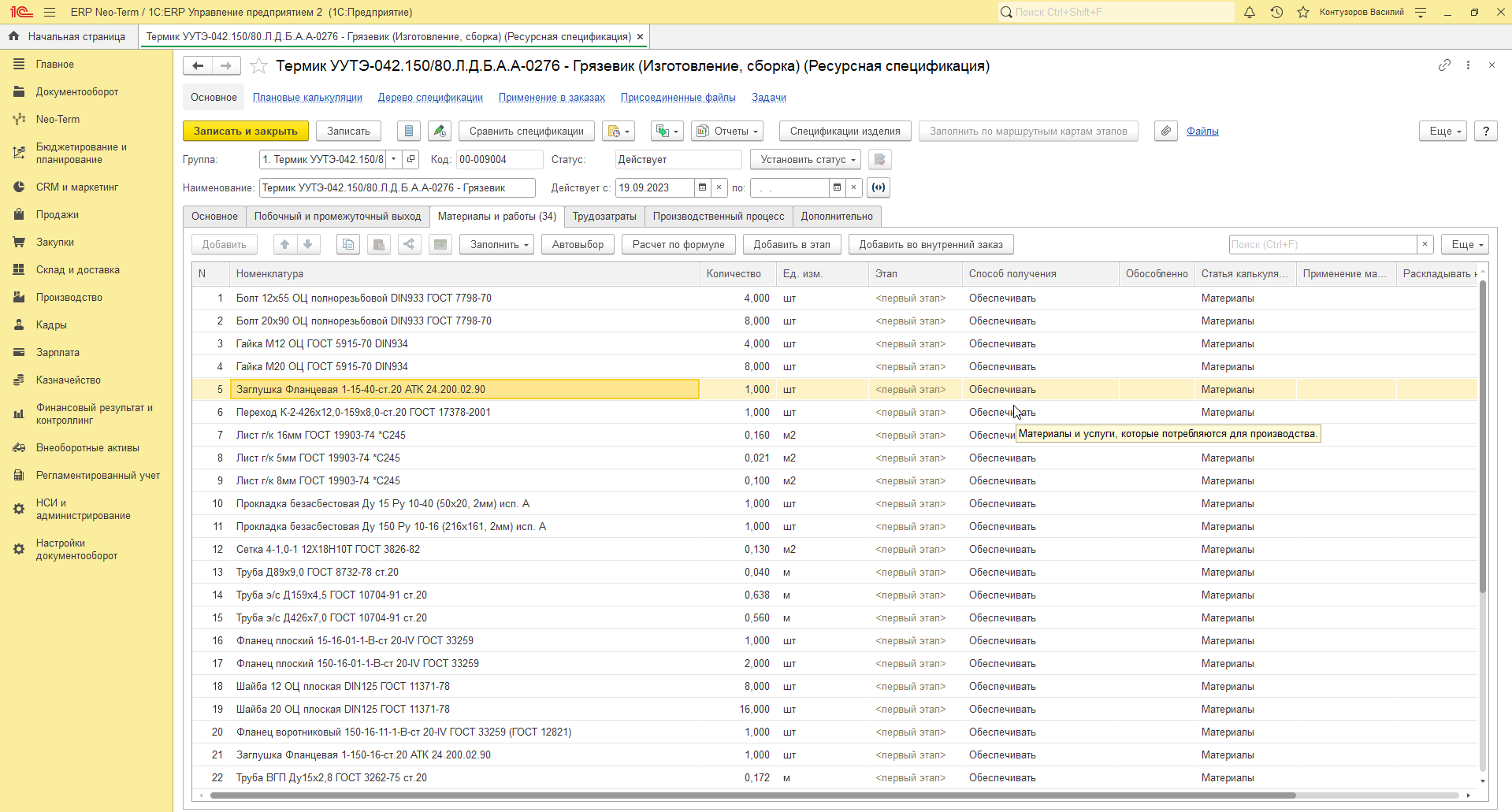Copy link to this form

(x=1444, y=65)
